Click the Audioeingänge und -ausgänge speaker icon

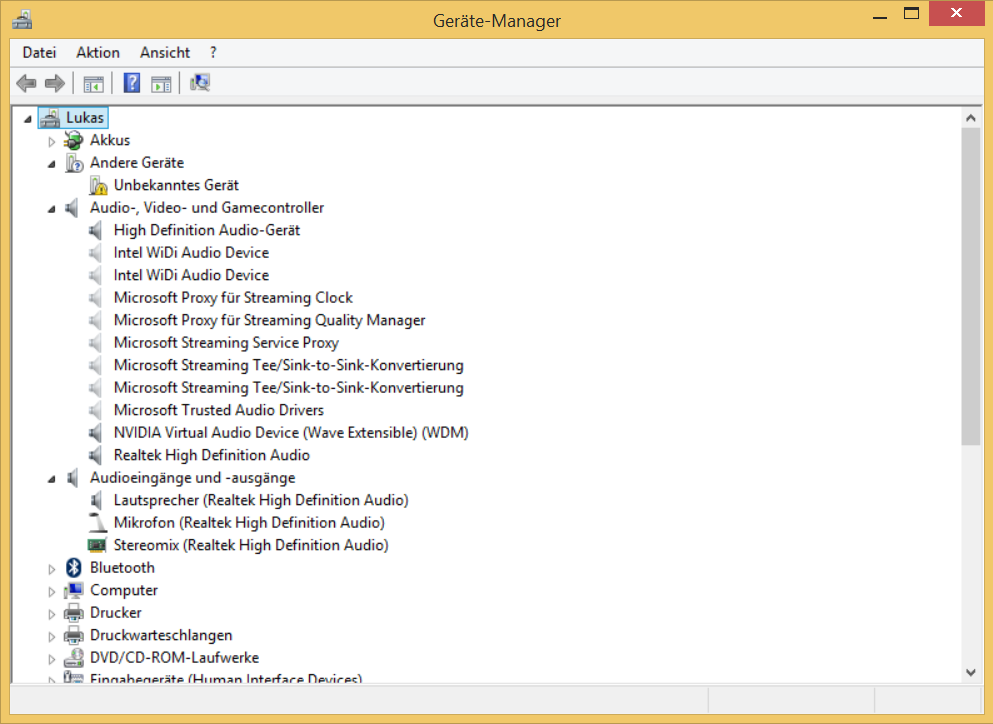point(73,478)
